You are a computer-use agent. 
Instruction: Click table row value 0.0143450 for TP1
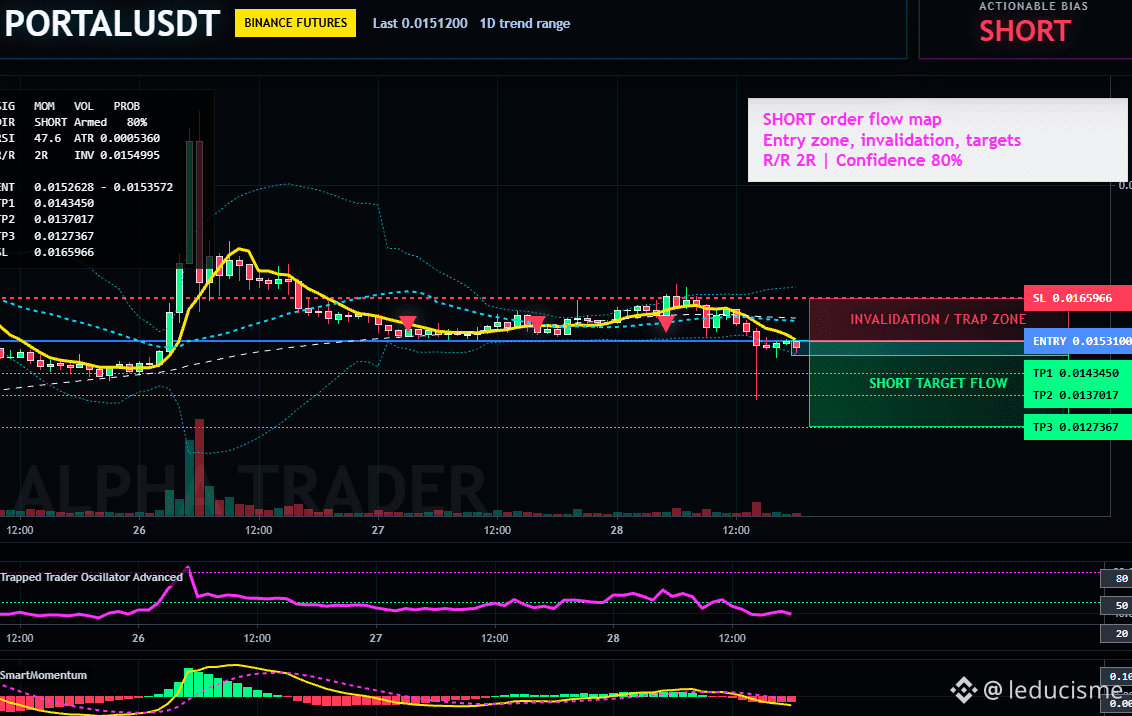coord(64,203)
